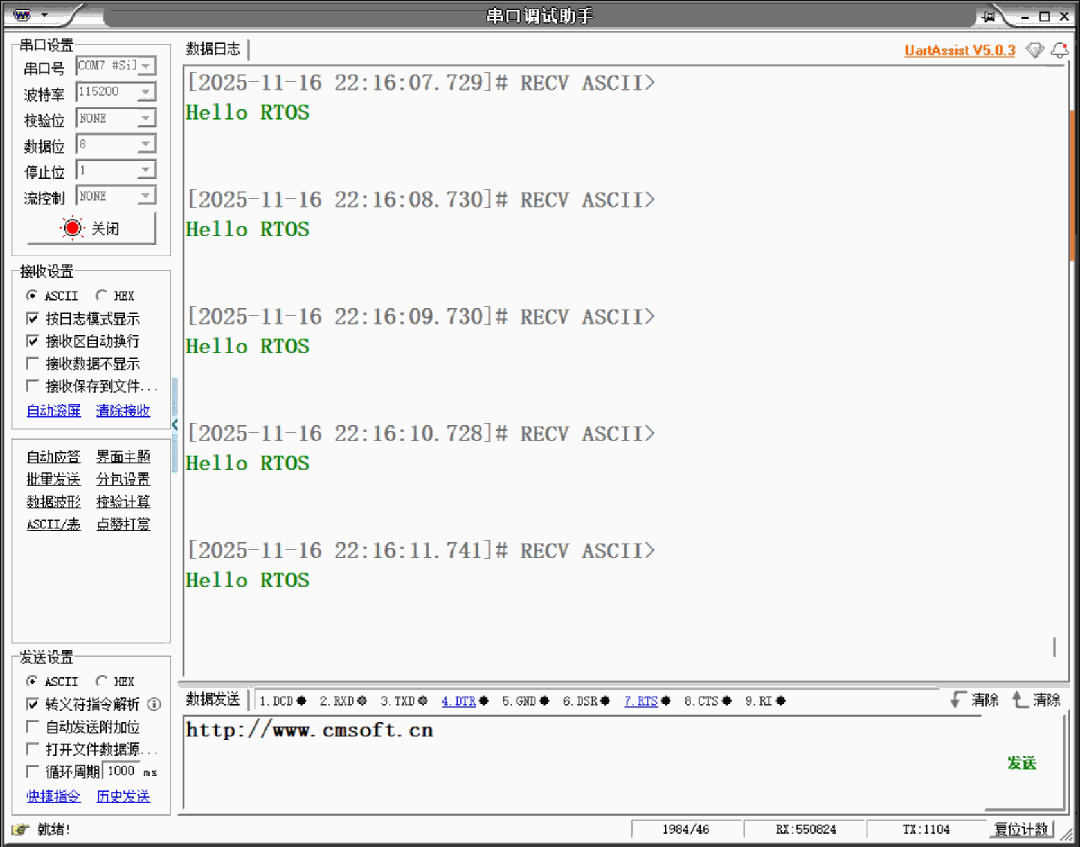Collapse the left settings panel arrow
The width and height of the screenshot is (1080, 847).
(175, 425)
